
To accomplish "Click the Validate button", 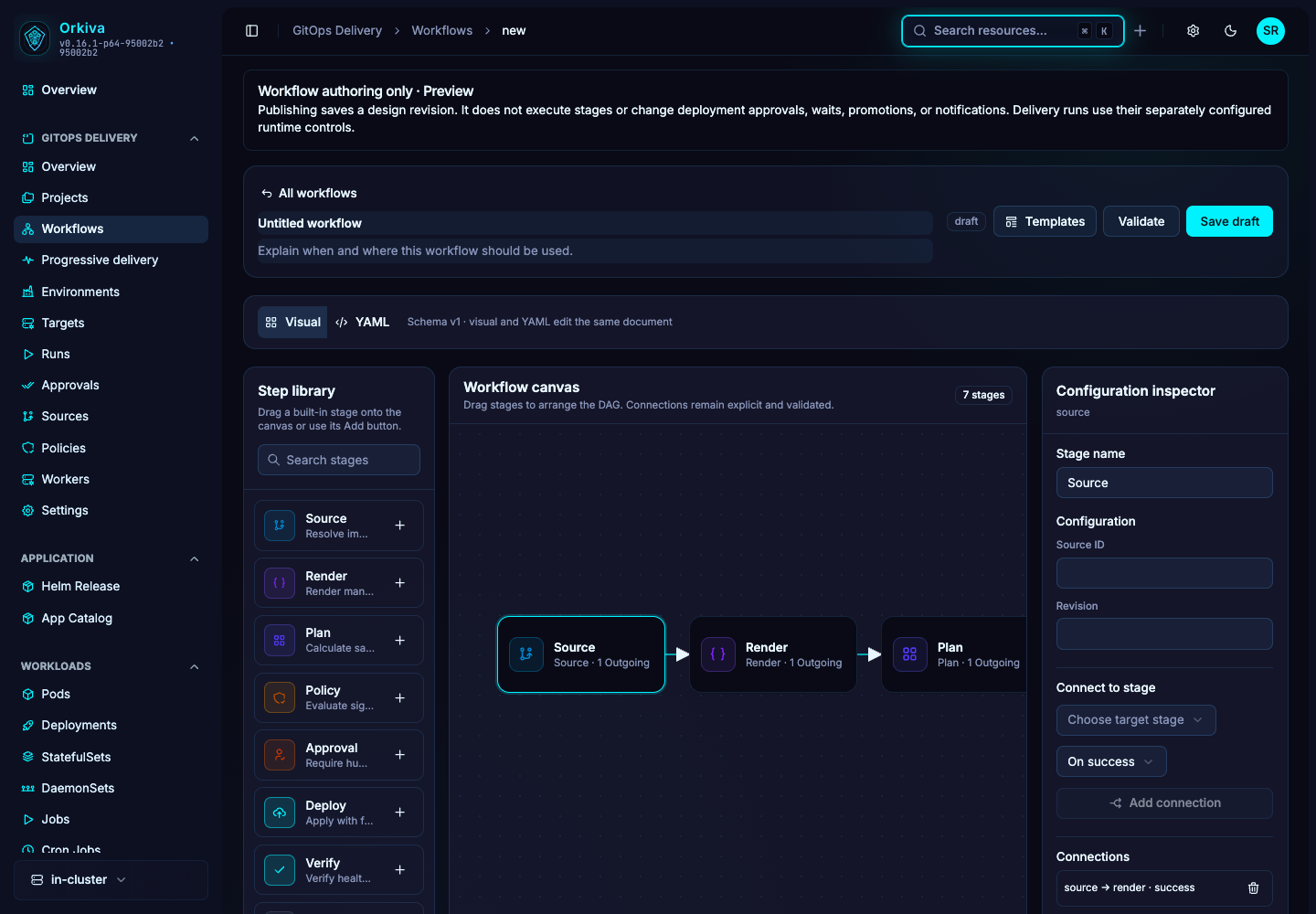I will coord(1141,221).
